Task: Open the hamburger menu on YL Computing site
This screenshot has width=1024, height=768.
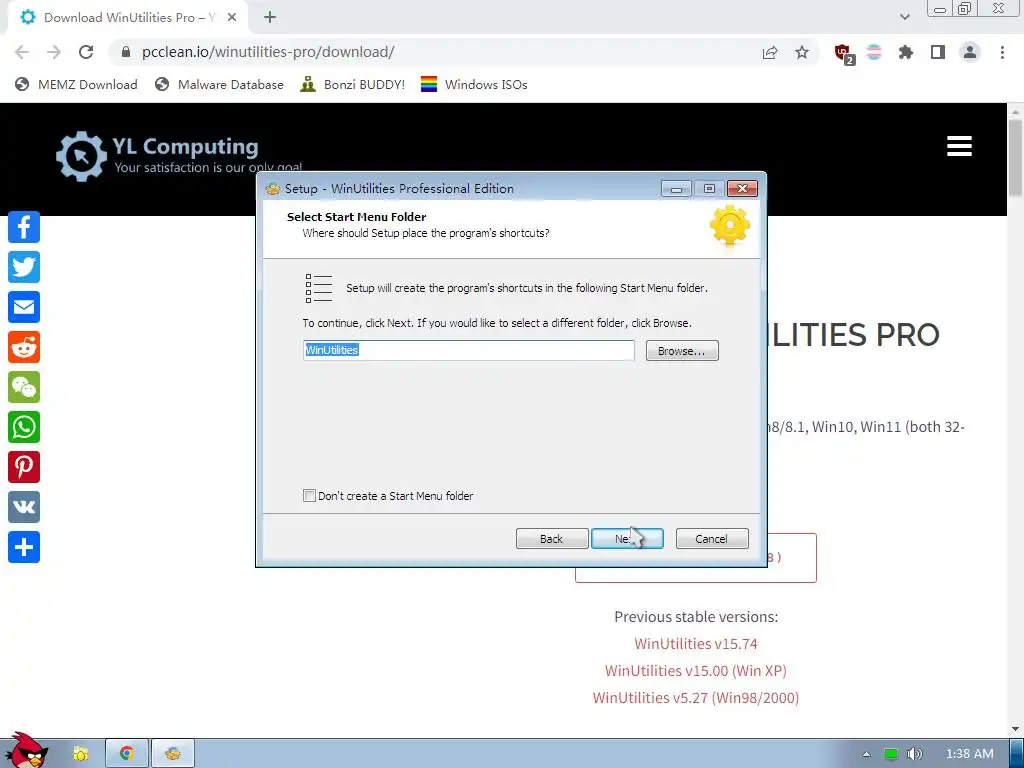Action: 959,146
